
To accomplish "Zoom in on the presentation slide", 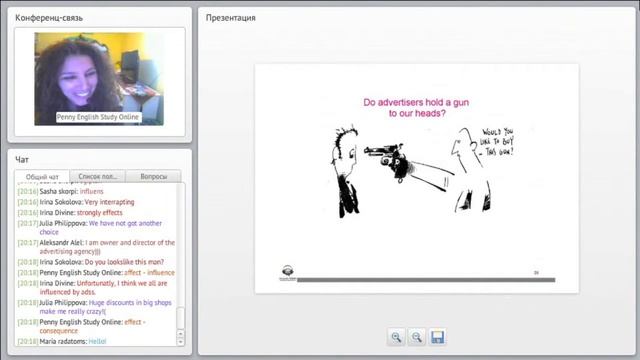I will pyautogui.click(x=396, y=337).
